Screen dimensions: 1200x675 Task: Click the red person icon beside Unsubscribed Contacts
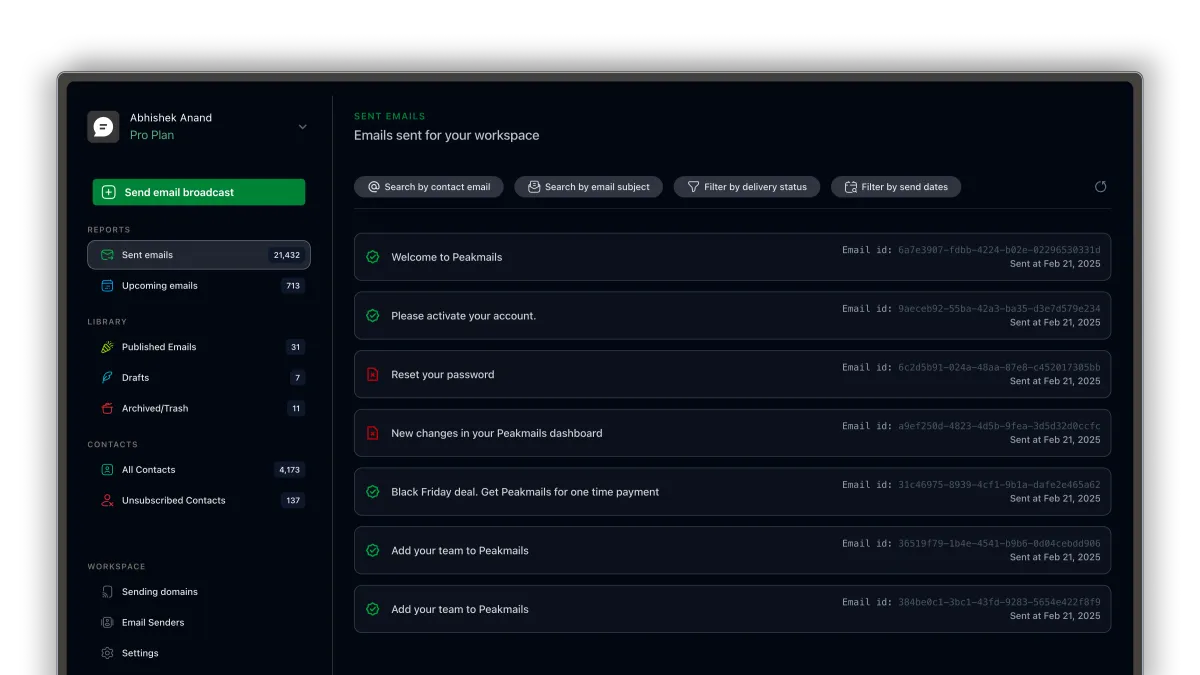[107, 500]
